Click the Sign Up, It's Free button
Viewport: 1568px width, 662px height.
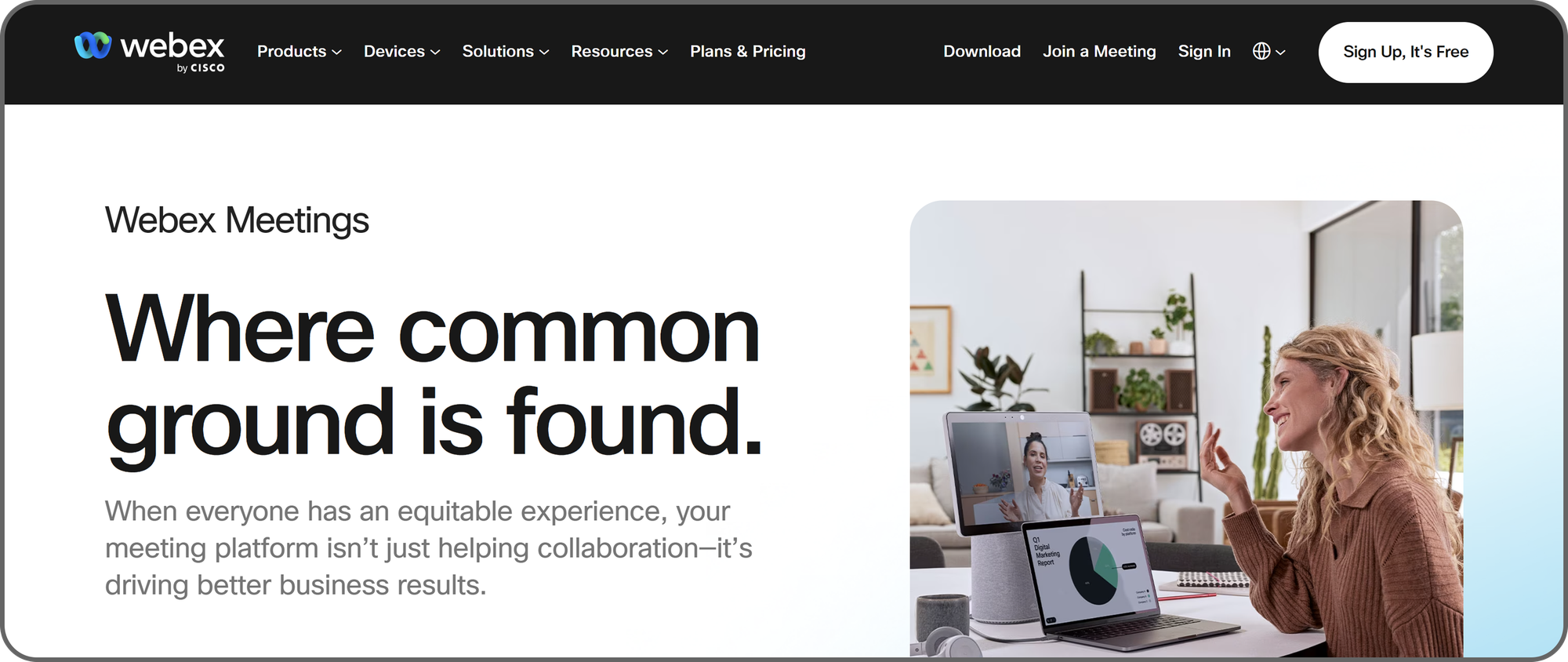point(1406,52)
